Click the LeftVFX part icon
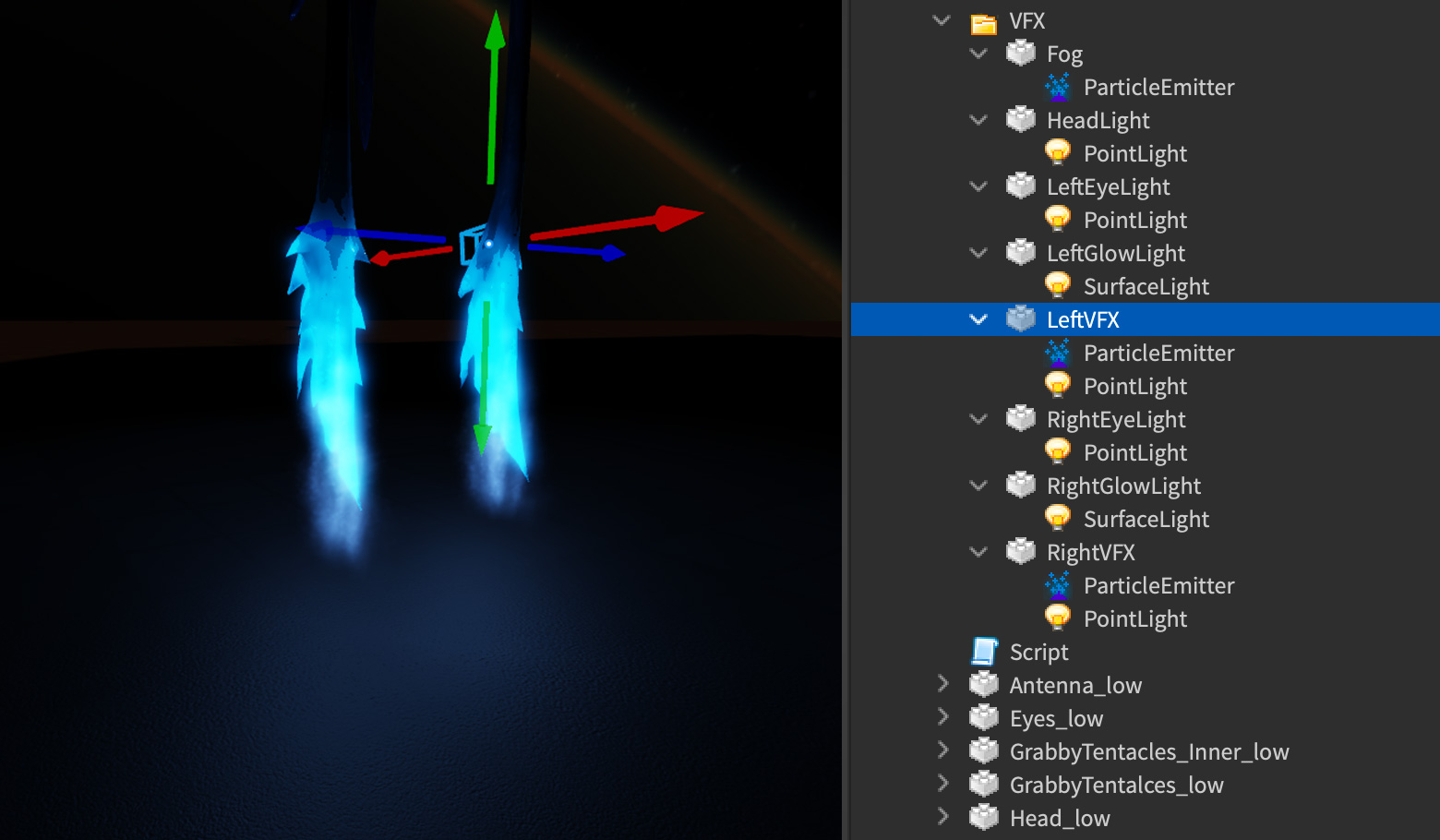 click(x=1021, y=318)
